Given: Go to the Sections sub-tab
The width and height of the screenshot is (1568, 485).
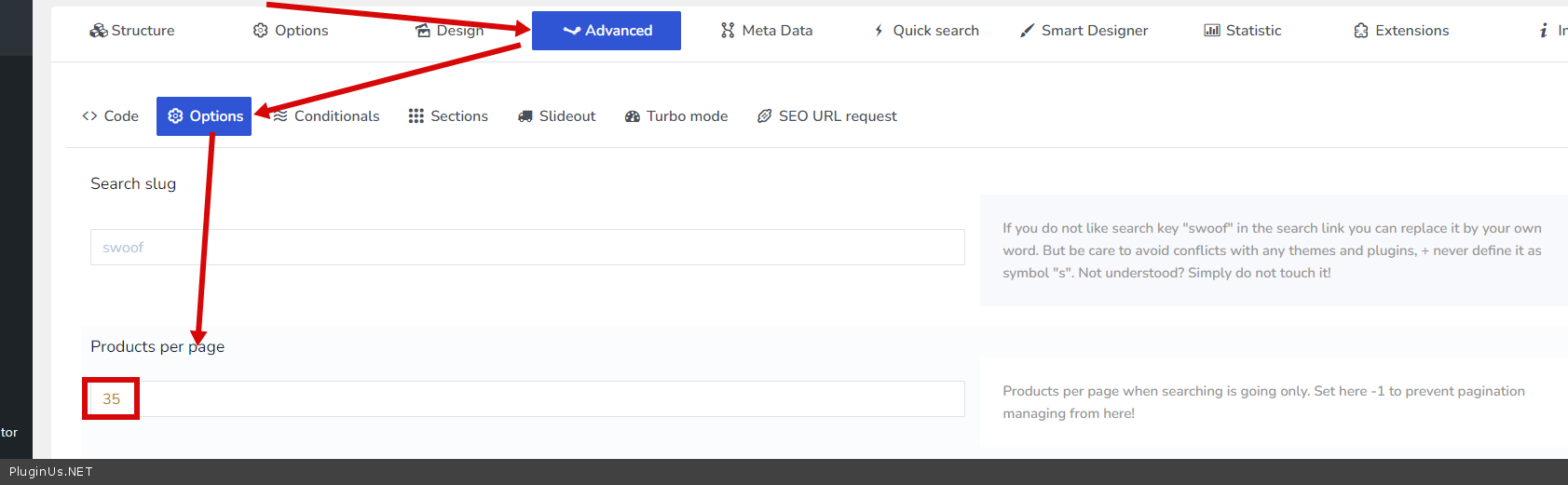Looking at the screenshot, I should point(448,116).
